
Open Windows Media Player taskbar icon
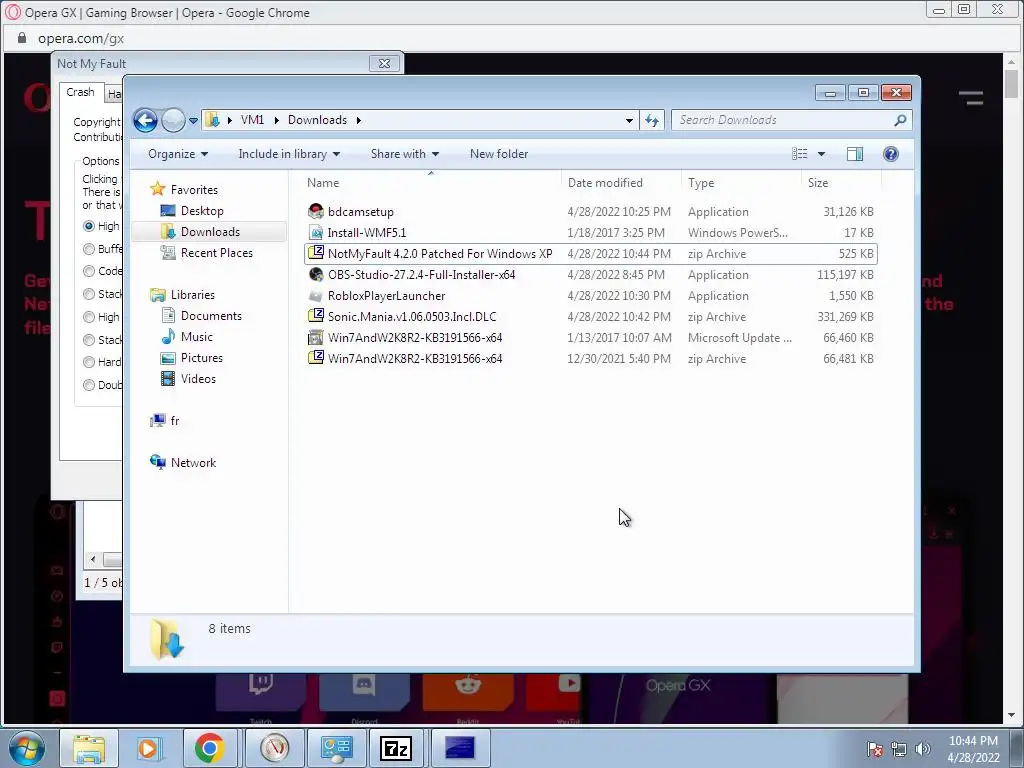pyautogui.click(x=148, y=748)
